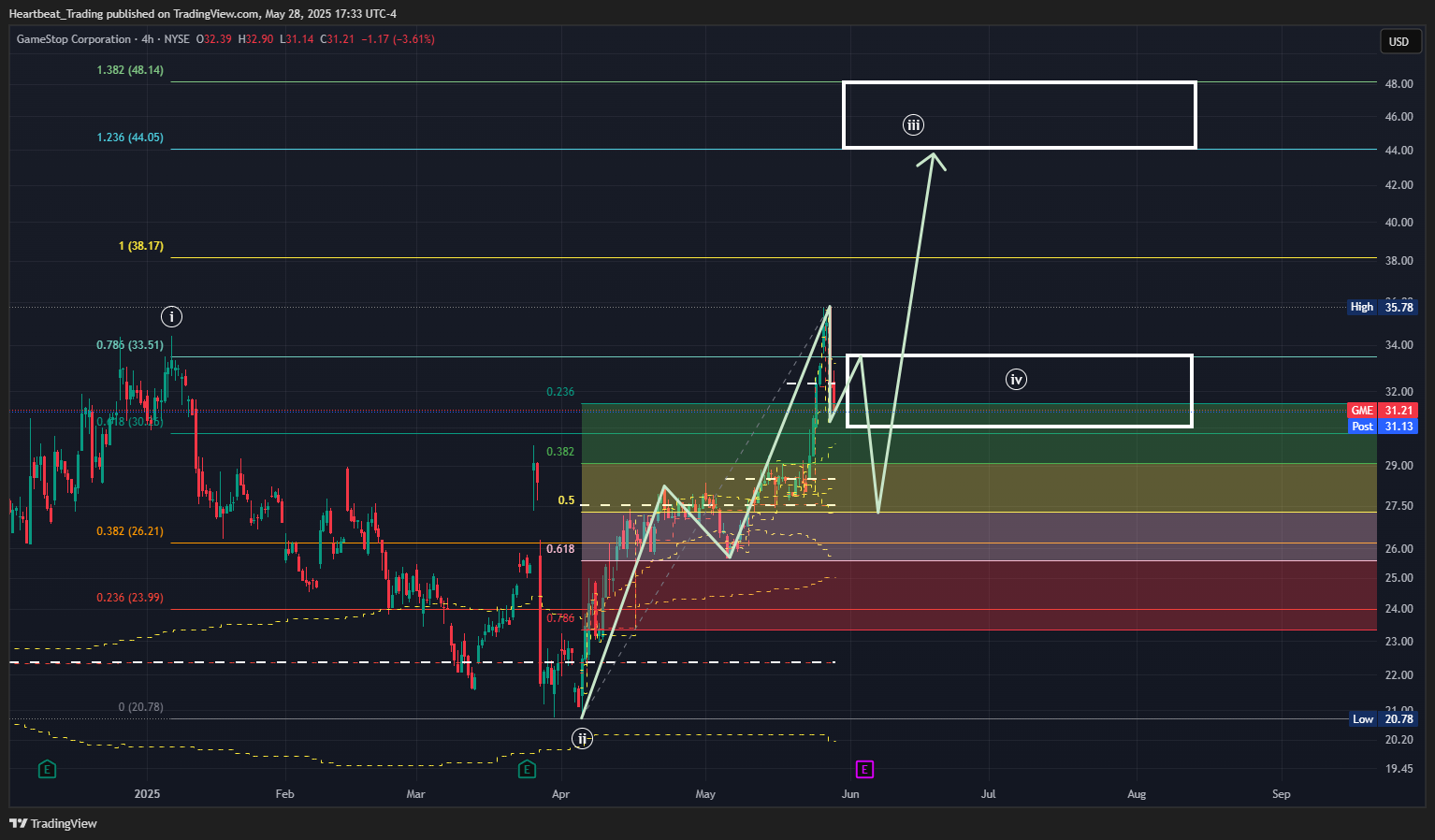Click the Feb label on the time axis
The image size is (1435, 840).
(x=285, y=794)
